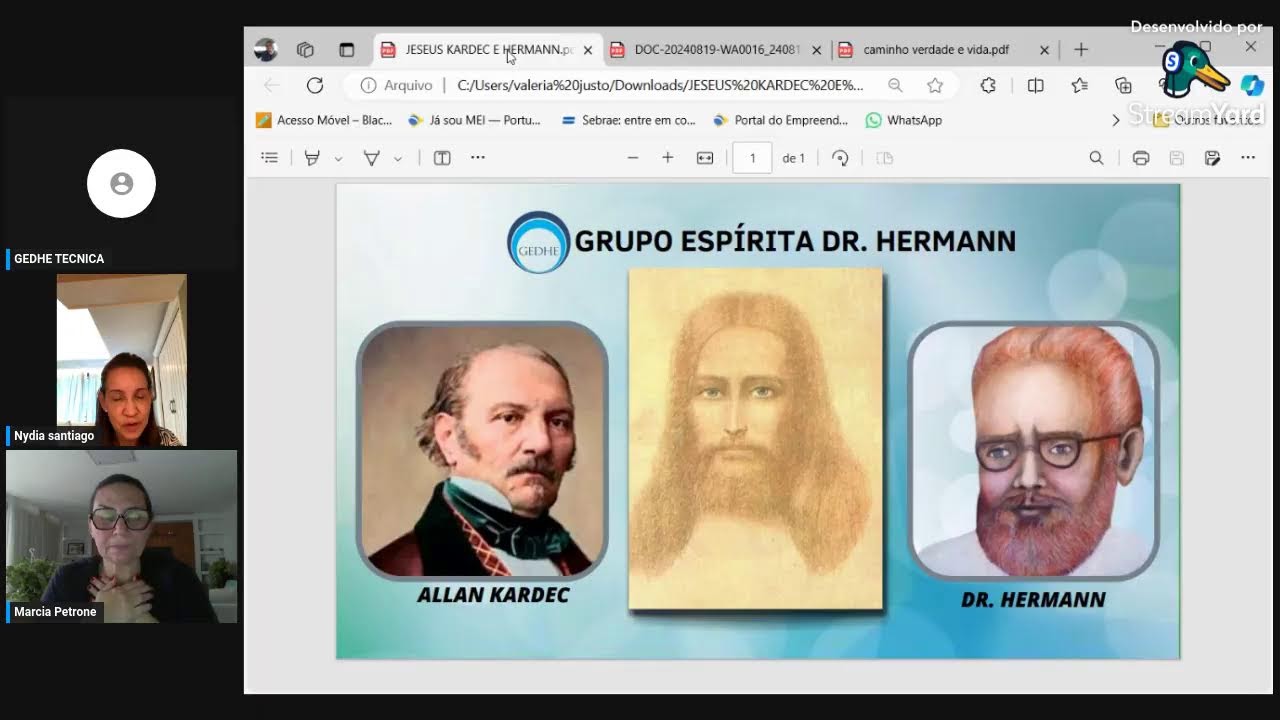The image size is (1280, 720).
Task: Close the DOC-20240819-WA0016 tab
Action: [816, 49]
